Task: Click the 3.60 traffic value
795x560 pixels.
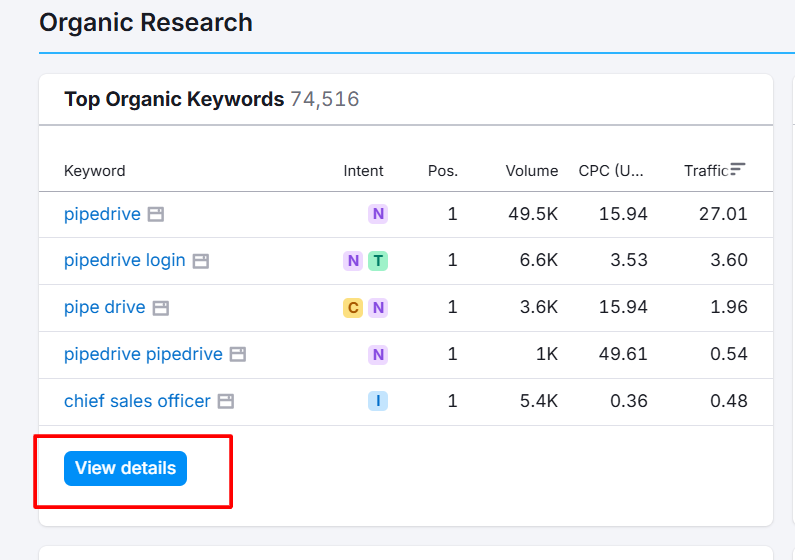Action: 729,260
